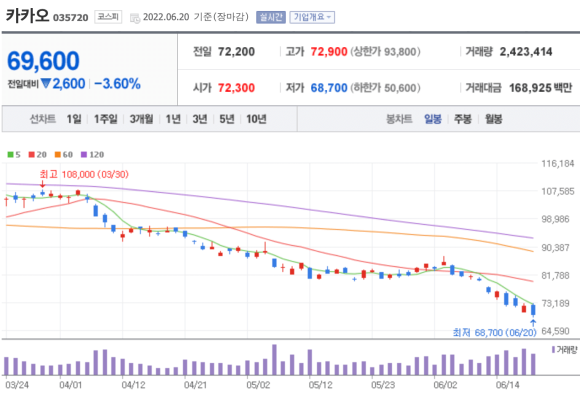Click the 고가 value 72,900
This screenshot has height=395, width=580.
[x=329, y=52]
